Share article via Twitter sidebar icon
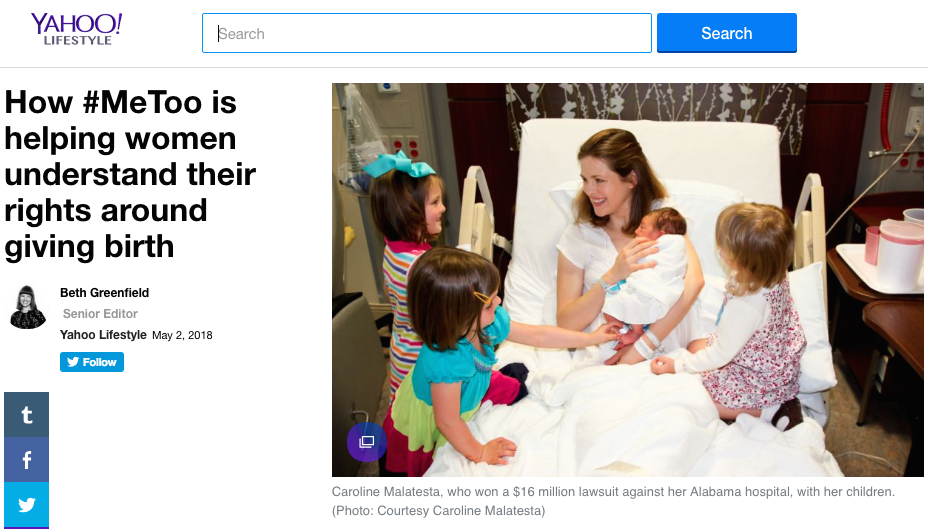 click(x=27, y=505)
